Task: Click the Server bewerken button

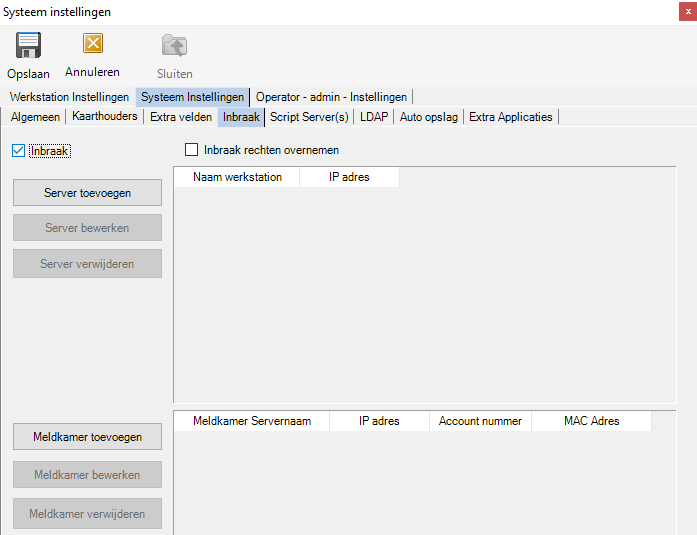Action: [88, 228]
